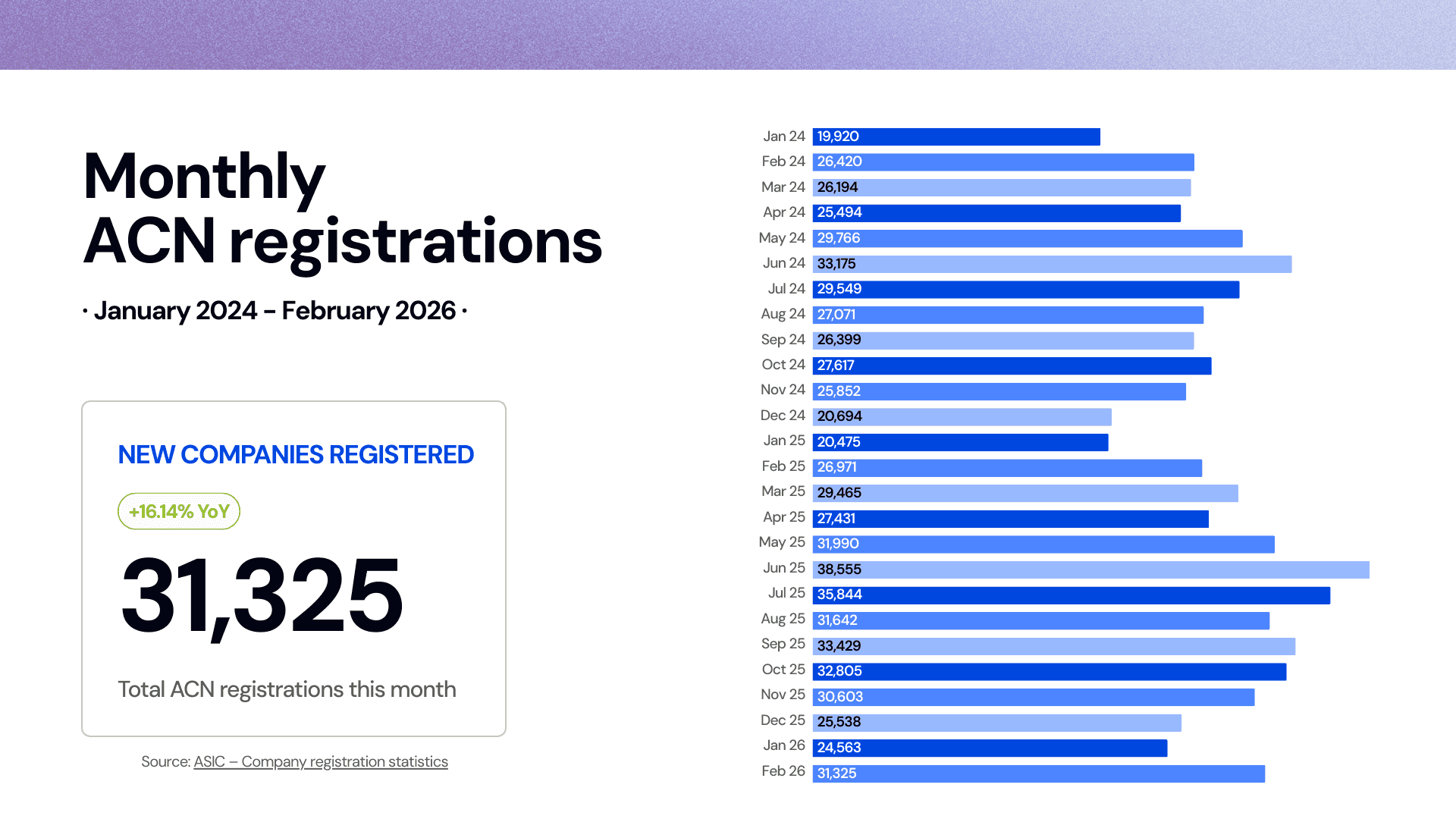Viewport: 1456px width, 819px height.
Task: Click the Jan 24 bar showing 19,920
Action: pos(955,136)
